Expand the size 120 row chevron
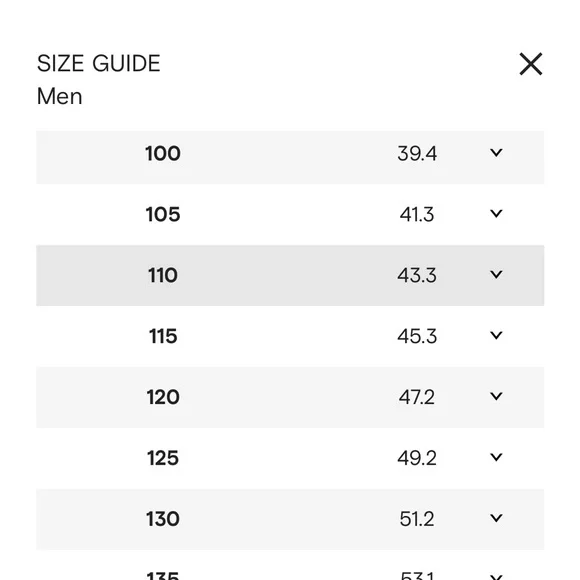The width and height of the screenshot is (580, 580). pyautogui.click(x=496, y=396)
